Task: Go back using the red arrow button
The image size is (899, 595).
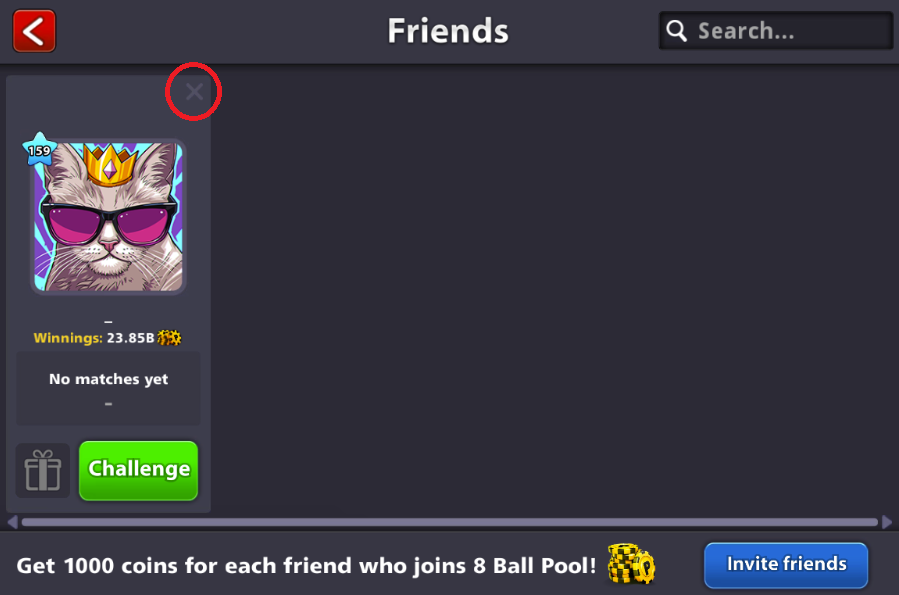Action: (x=34, y=31)
